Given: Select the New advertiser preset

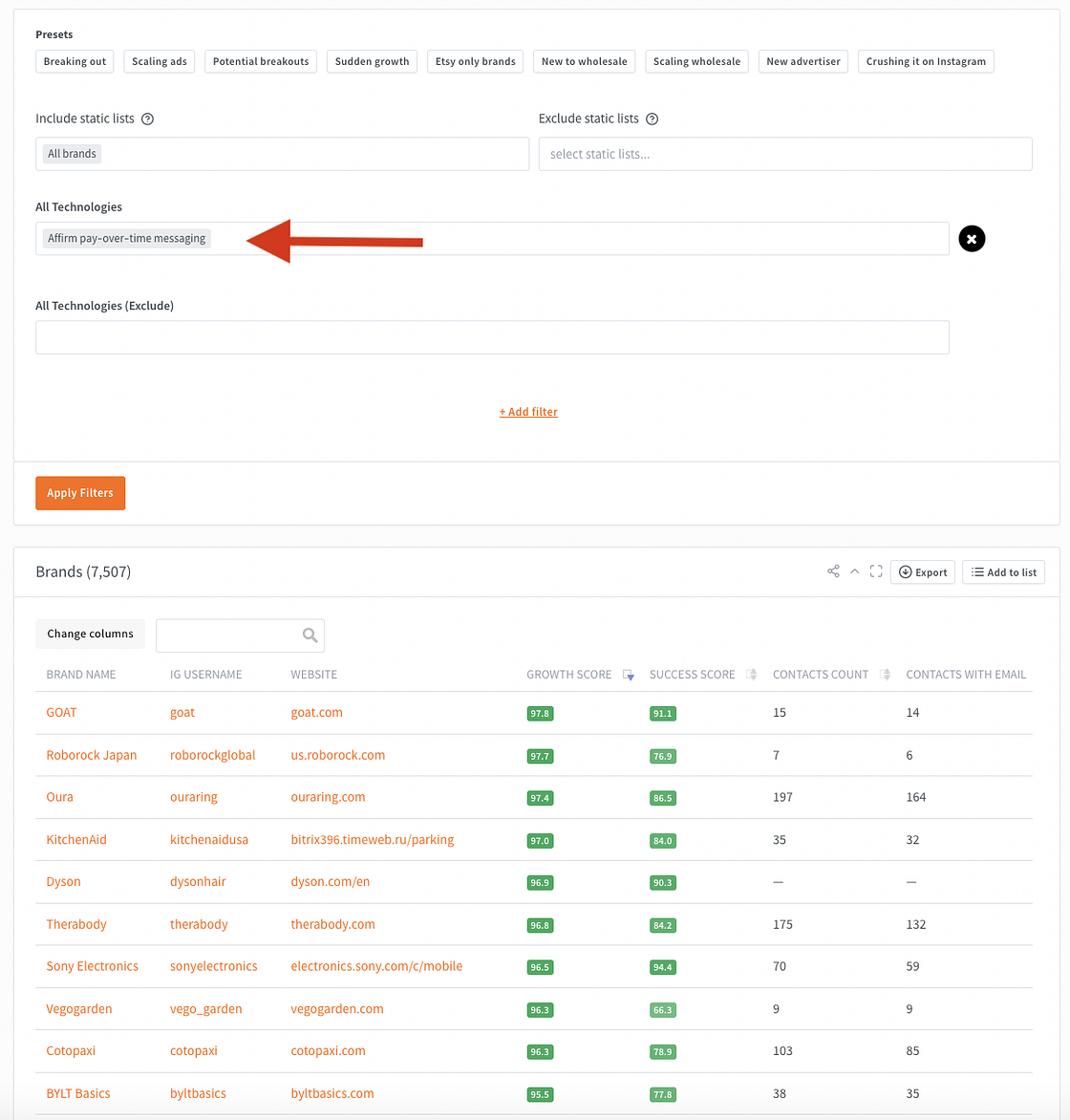Looking at the screenshot, I should (x=802, y=61).
